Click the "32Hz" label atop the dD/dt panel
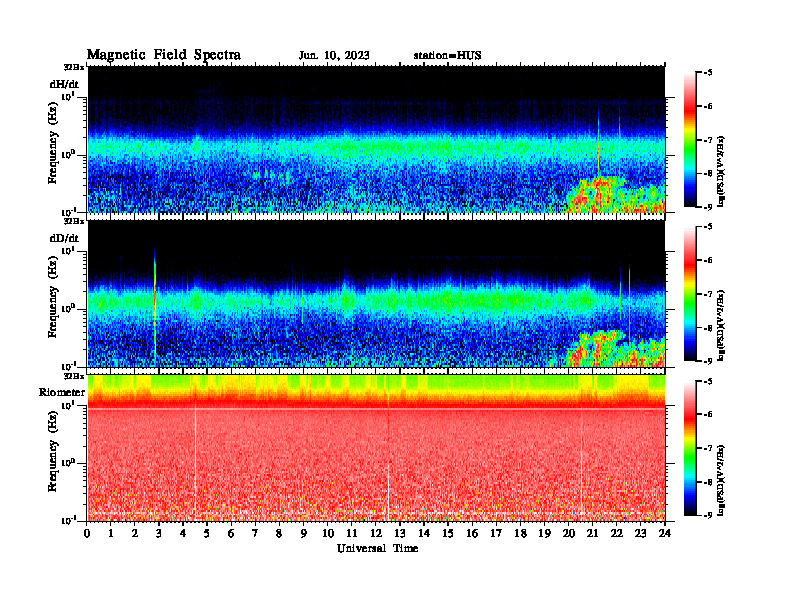Image resolution: width=792 pixels, height=612 pixels. click(74, 221)
